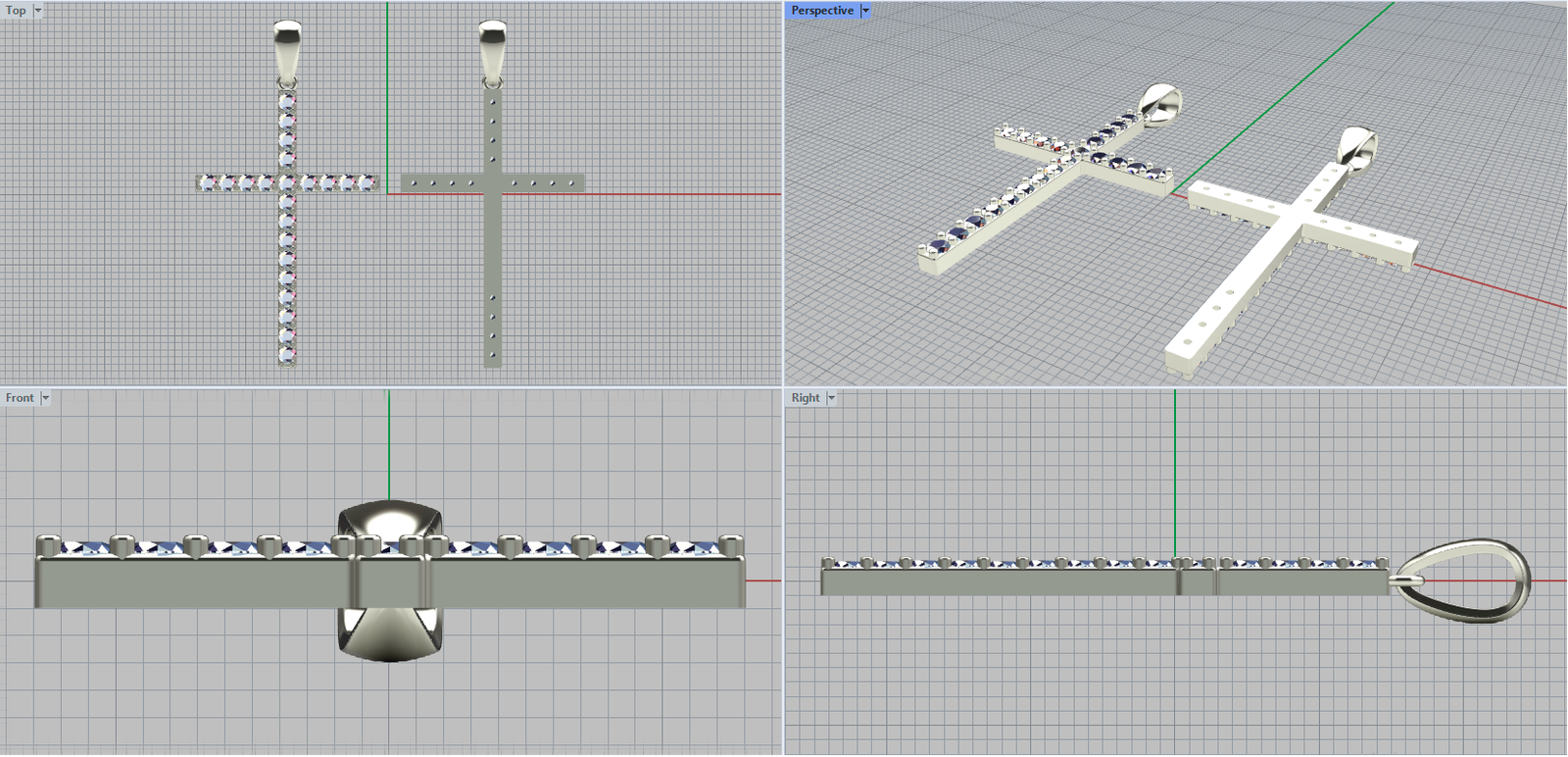Click the Right viewport title label
Image resolution: width=1568 pixels, height=757 pixels.
pyautogui.click(x=805, y=397)
